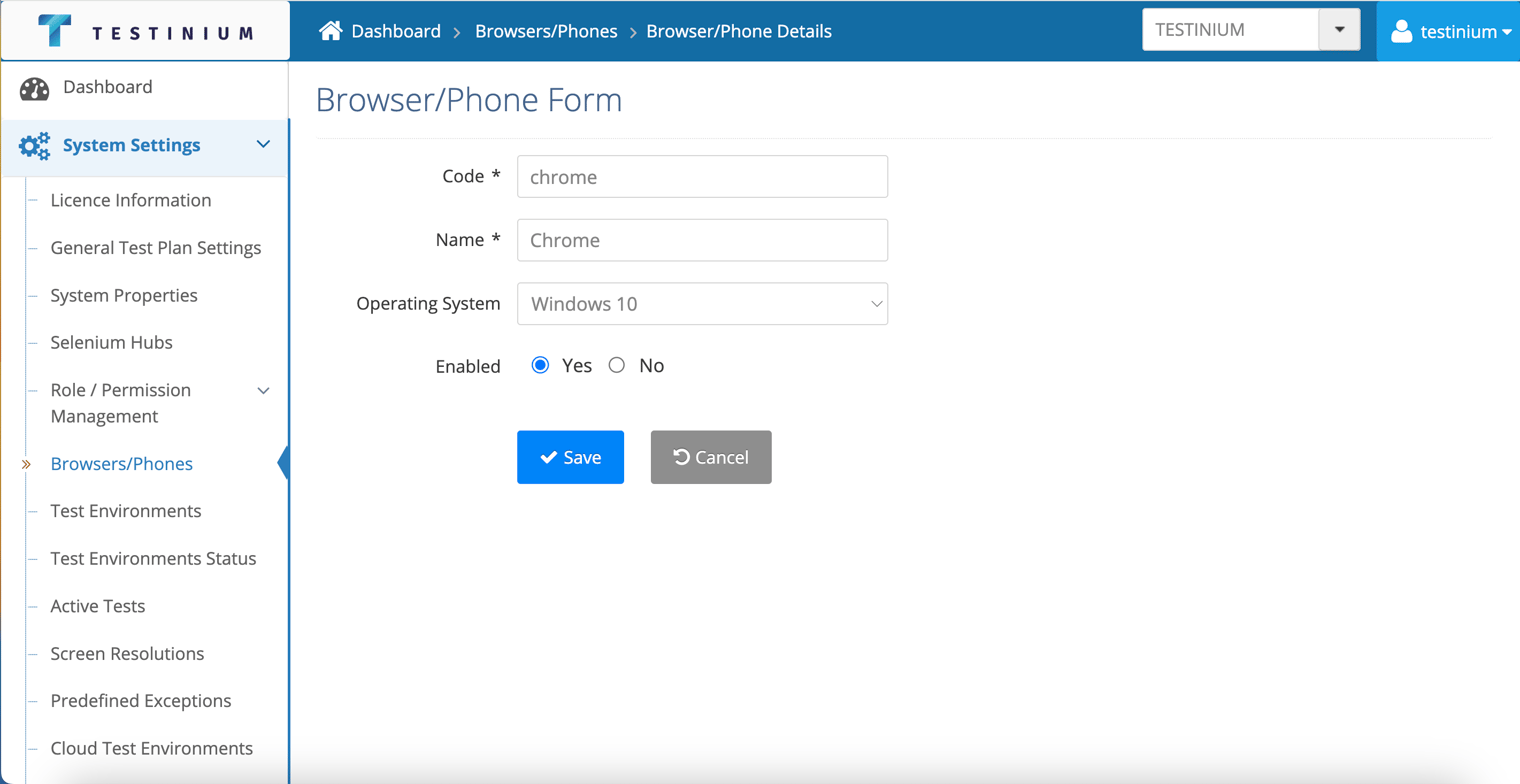The width and height of the screenshot is (1520, 784).
Task: Click the Name input field
Action: [x=702, y=240]
